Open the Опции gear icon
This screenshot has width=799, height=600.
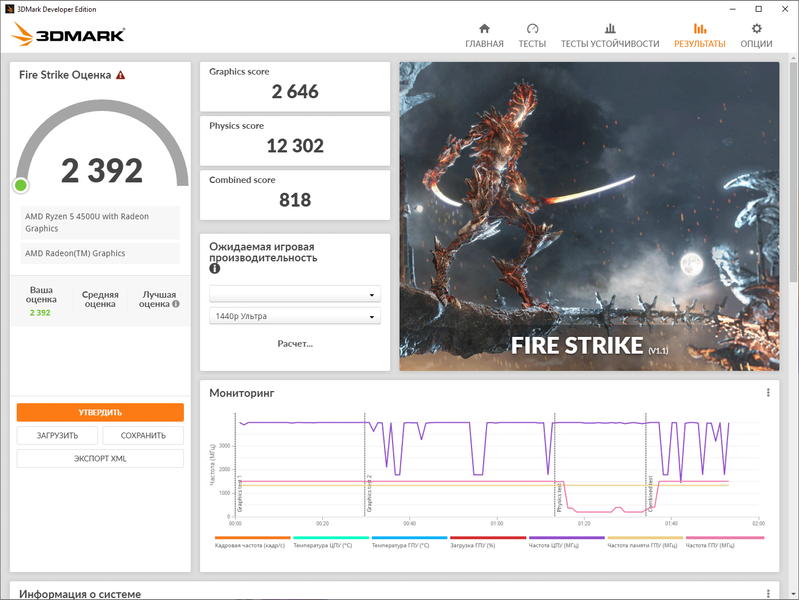pos(756,29)
